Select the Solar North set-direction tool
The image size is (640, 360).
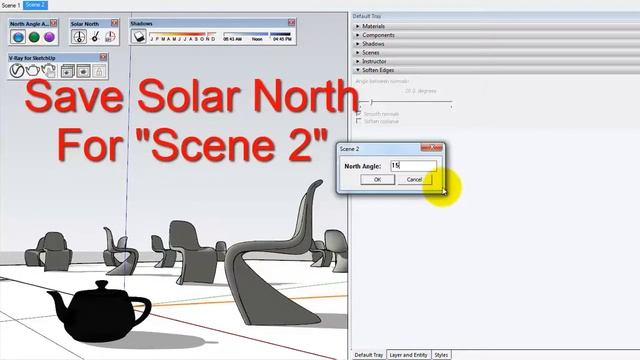[x=95, y=37]
